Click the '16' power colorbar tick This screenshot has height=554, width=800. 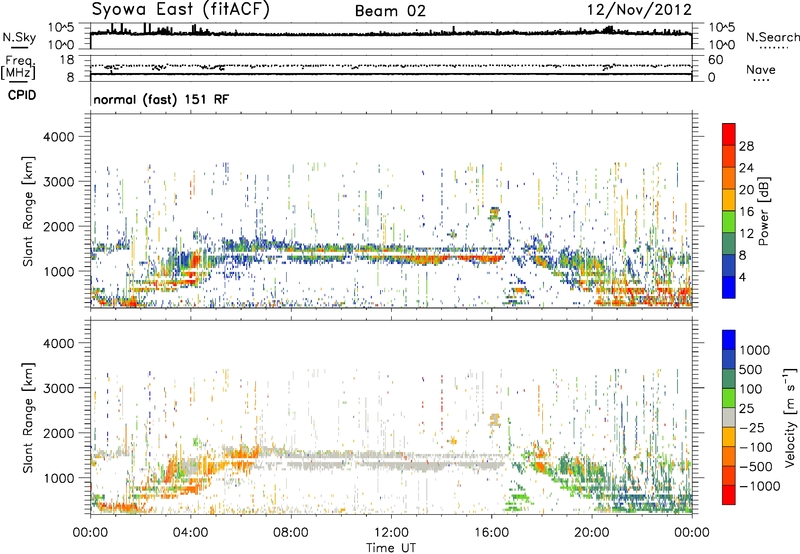746,212
